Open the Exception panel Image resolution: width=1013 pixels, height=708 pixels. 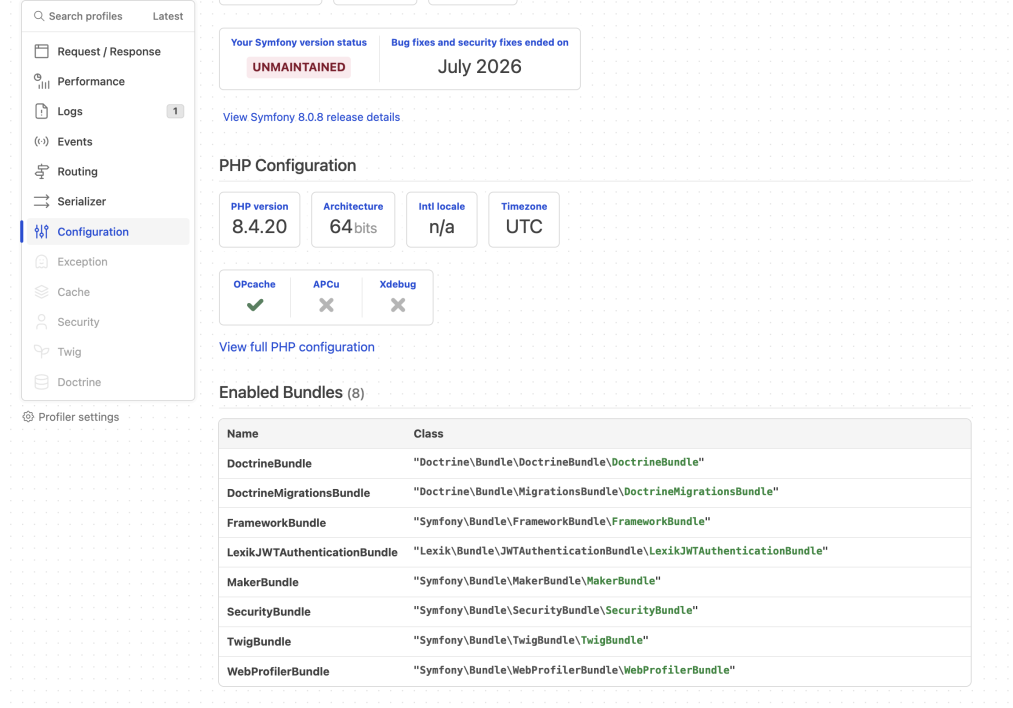(x=108, y=262)
